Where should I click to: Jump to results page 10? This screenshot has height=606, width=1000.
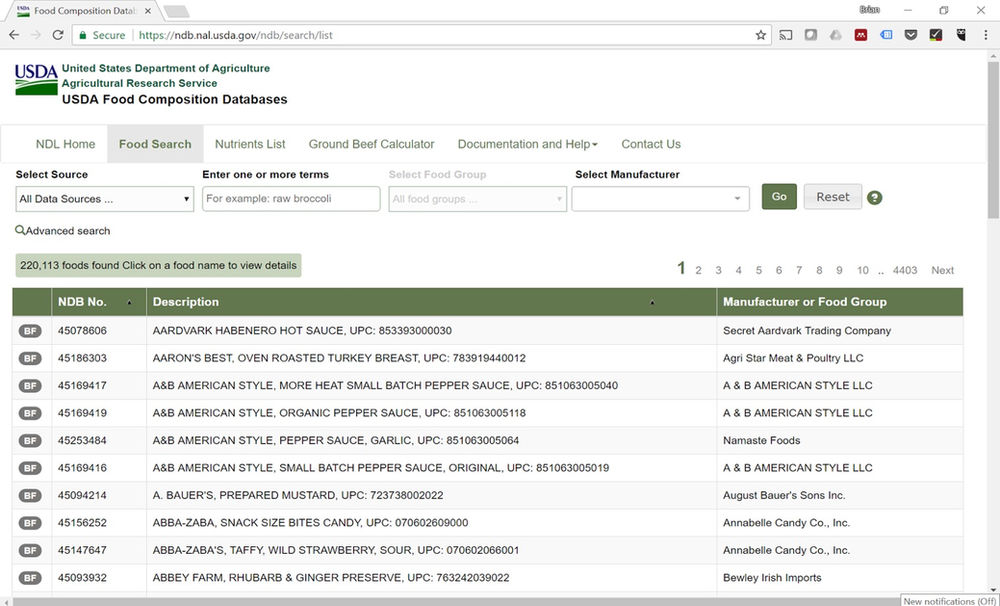[x=862, y=270]
